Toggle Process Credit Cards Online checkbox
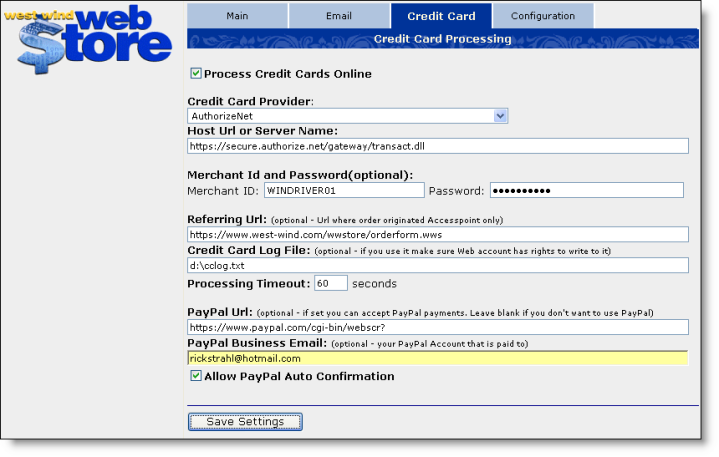 pyautogui.click(x=196, y=74)
